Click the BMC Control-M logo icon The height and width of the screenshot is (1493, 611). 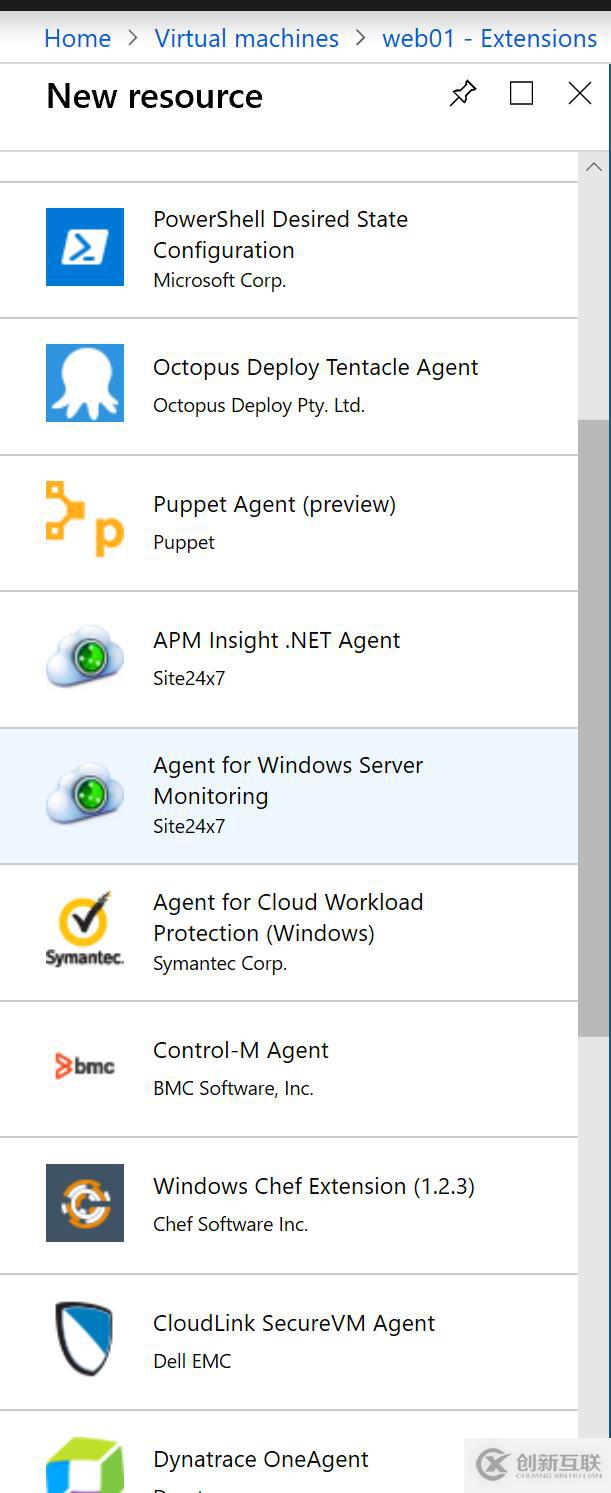[85, 1066]
